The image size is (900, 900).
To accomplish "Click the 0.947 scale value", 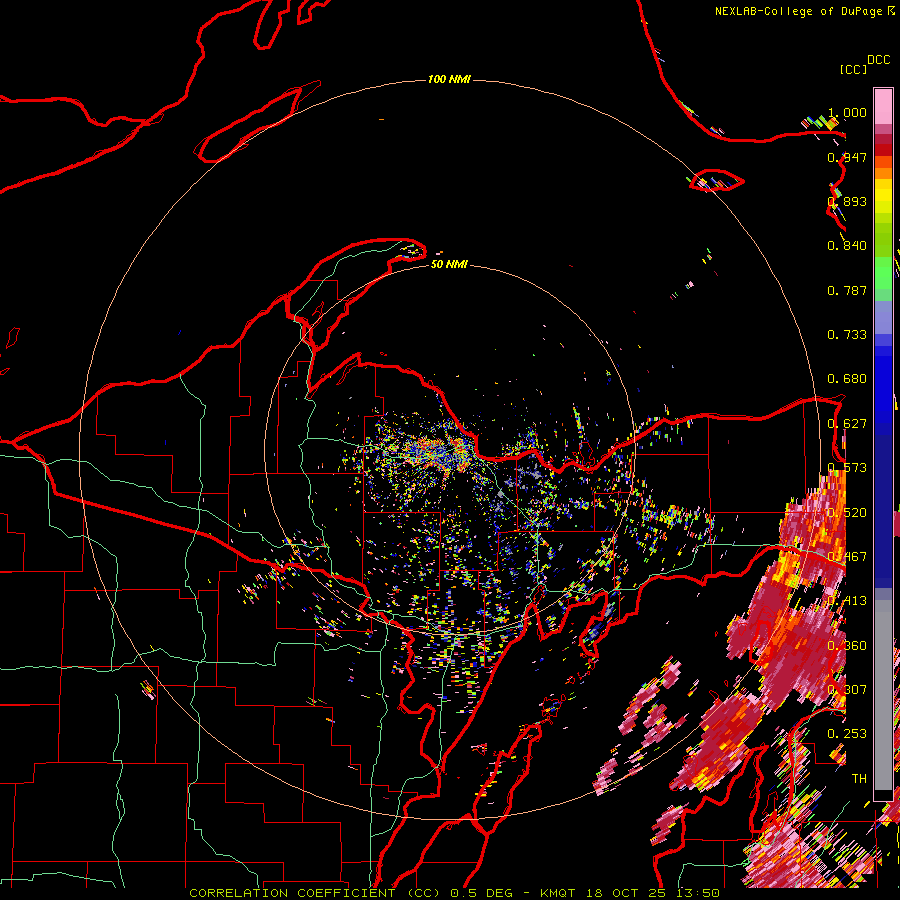I will (x=847, y=157).
